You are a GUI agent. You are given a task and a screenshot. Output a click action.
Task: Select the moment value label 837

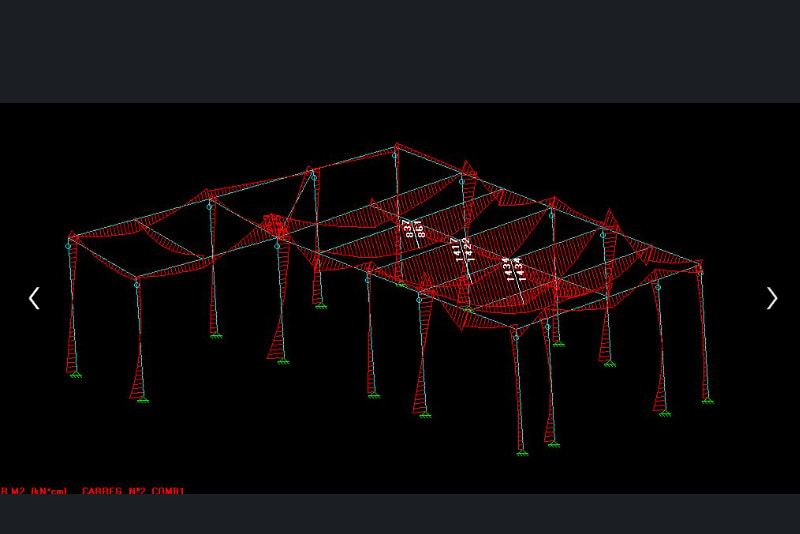[407, 229]
